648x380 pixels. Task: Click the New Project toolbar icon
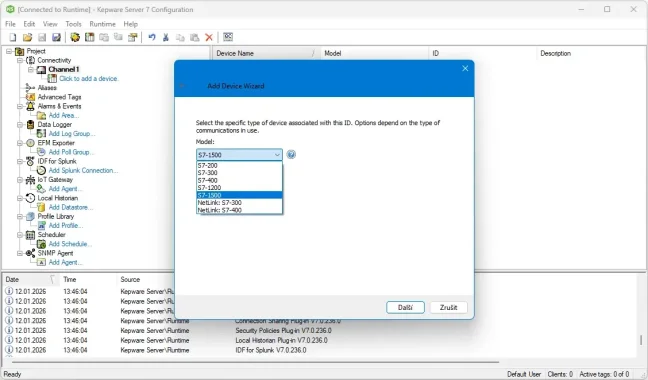13,38
